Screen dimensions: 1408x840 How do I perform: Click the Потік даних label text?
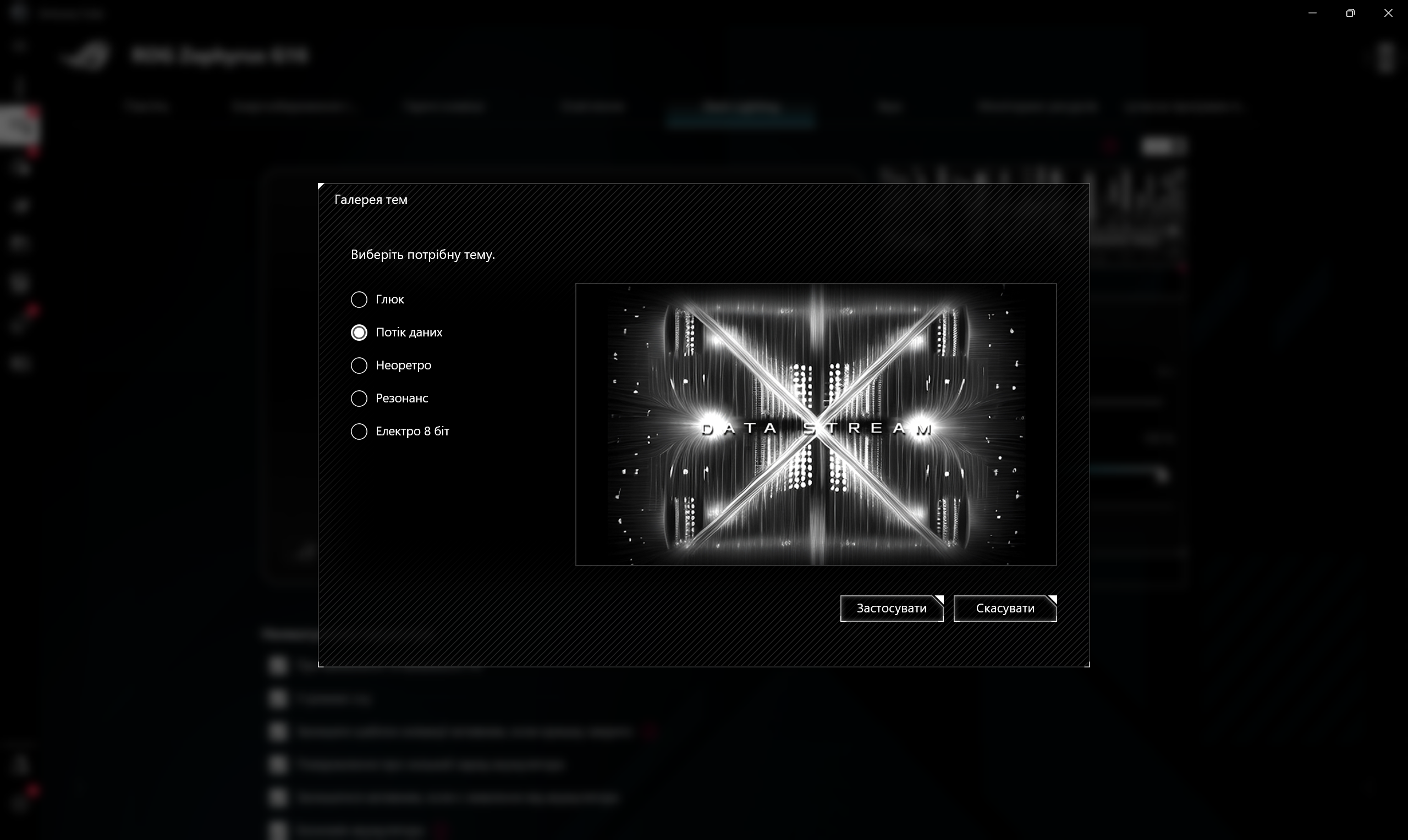click(x=409, y=332)
